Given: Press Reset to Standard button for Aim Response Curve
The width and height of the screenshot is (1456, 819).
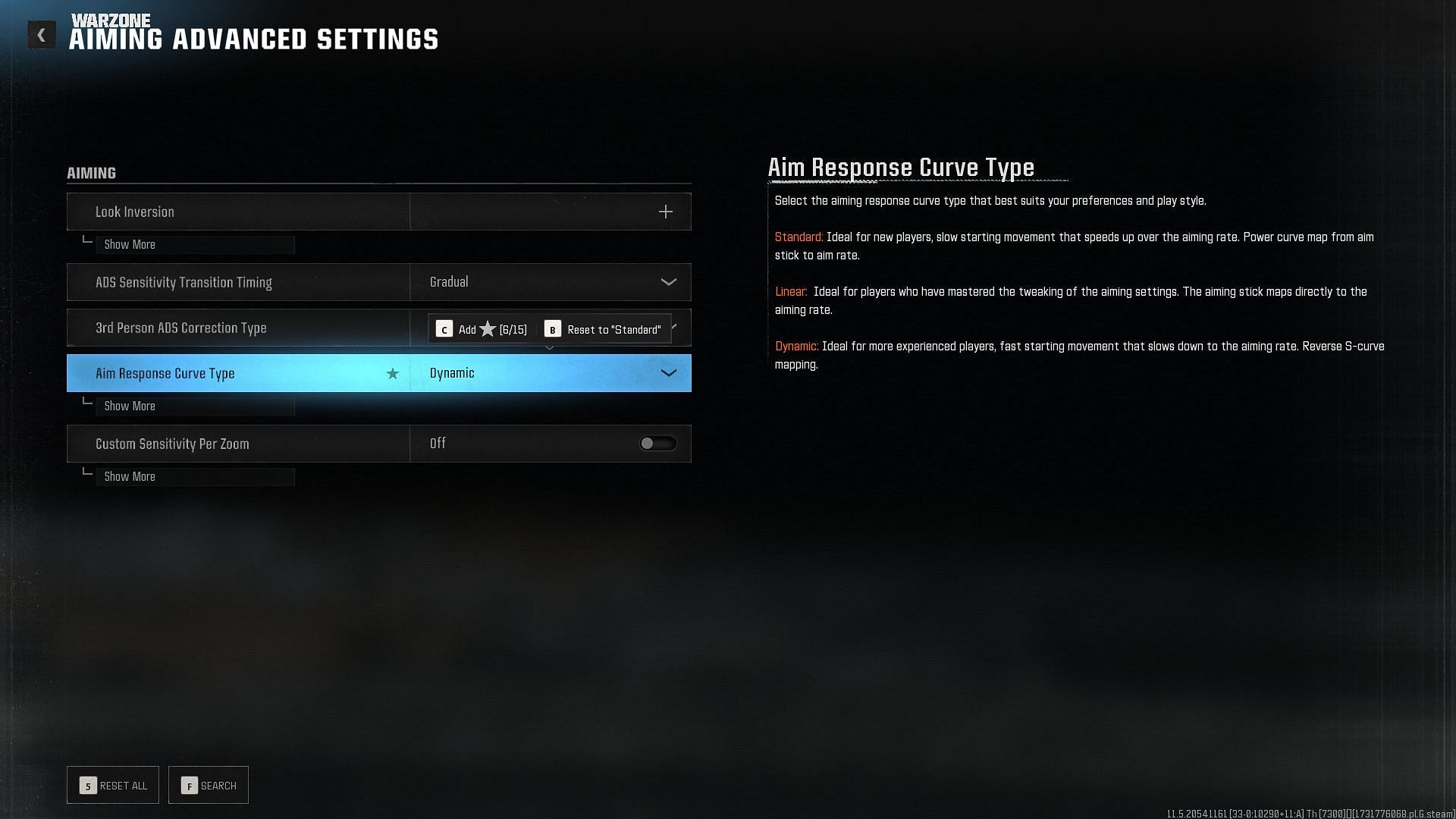Looking at the screenshot, I should [604, 328].
